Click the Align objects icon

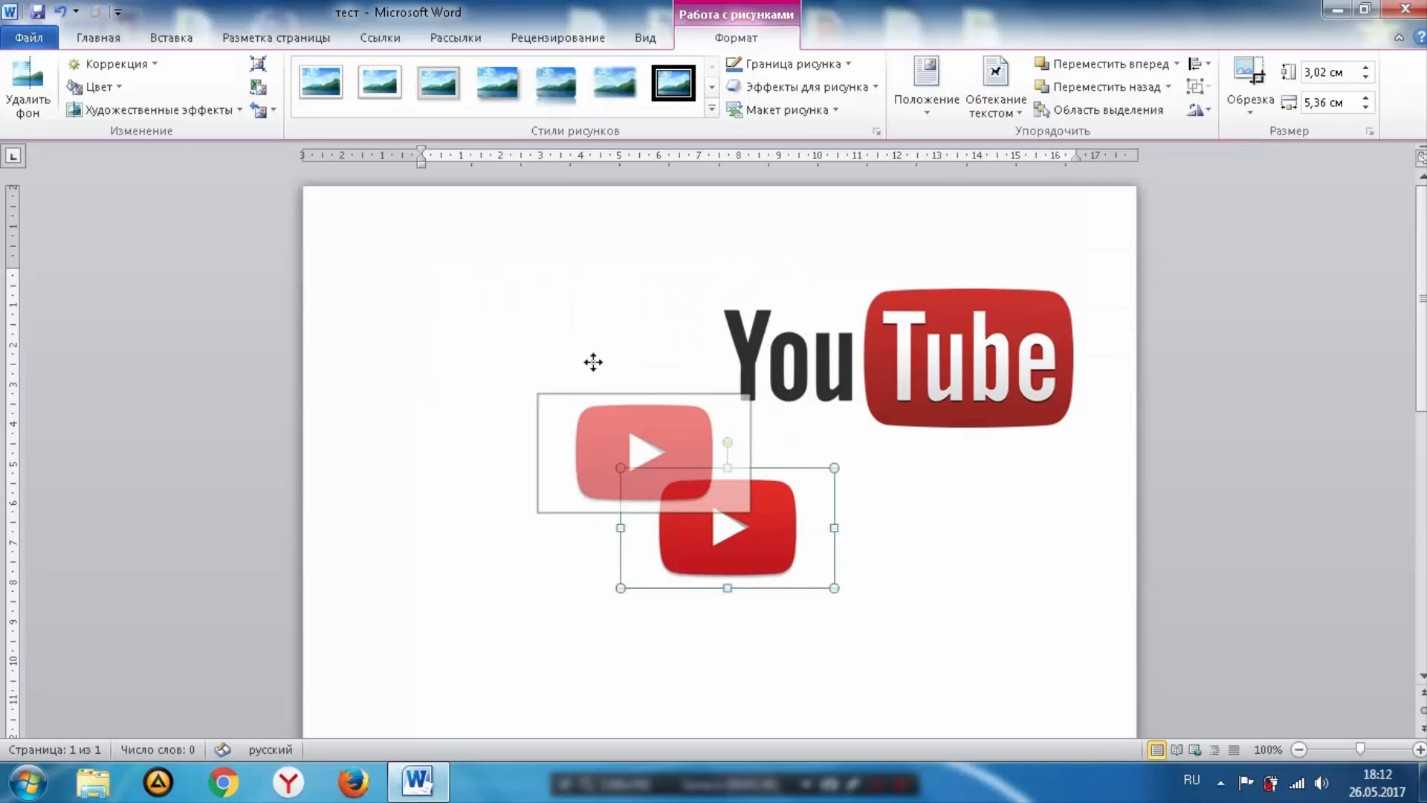[1196, 64]
